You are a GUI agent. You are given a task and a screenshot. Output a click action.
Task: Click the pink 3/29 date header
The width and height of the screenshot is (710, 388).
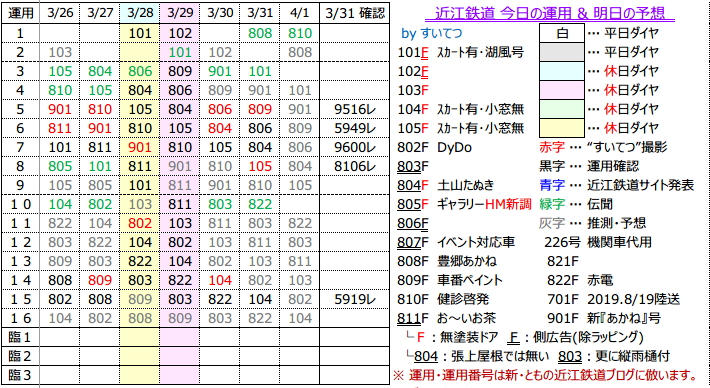180,13
